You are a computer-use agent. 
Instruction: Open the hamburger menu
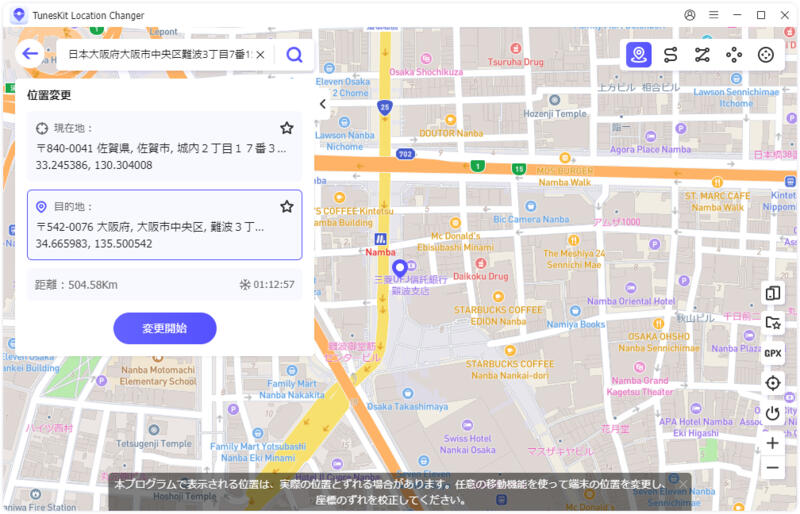(x=714, y=15)
